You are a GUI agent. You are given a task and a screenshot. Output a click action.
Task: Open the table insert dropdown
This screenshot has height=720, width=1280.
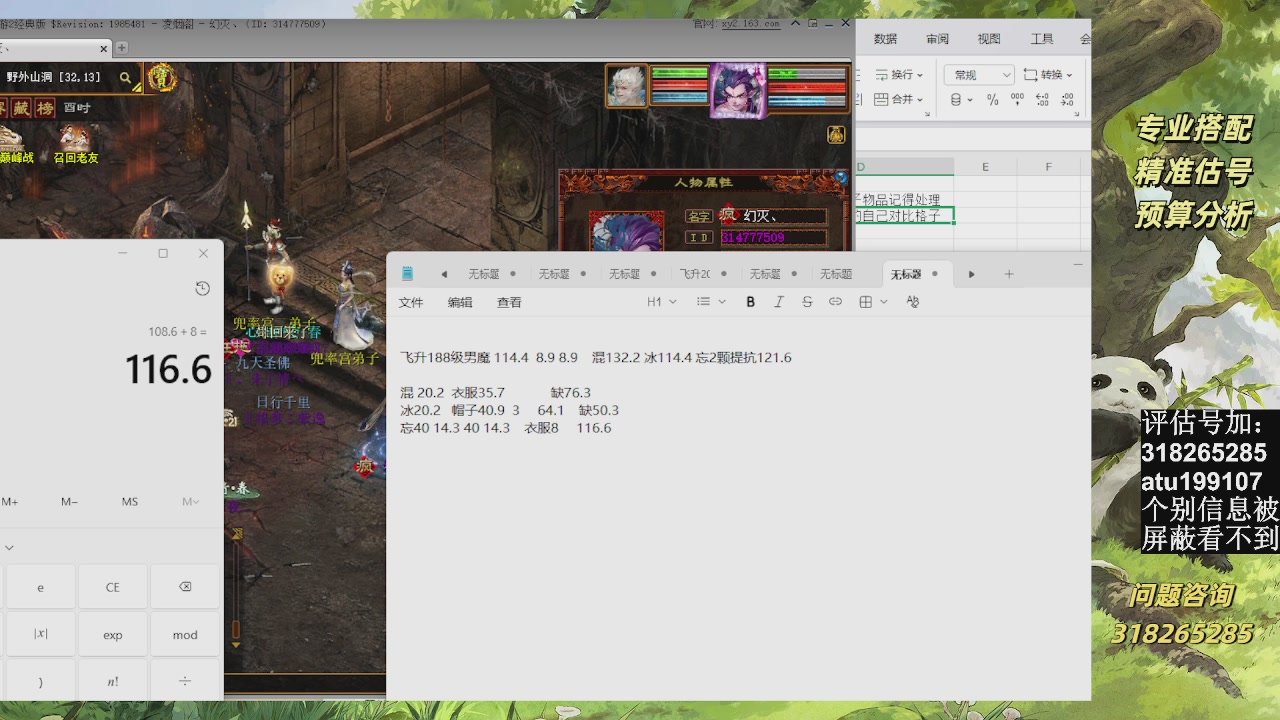(x=873, y=302)
